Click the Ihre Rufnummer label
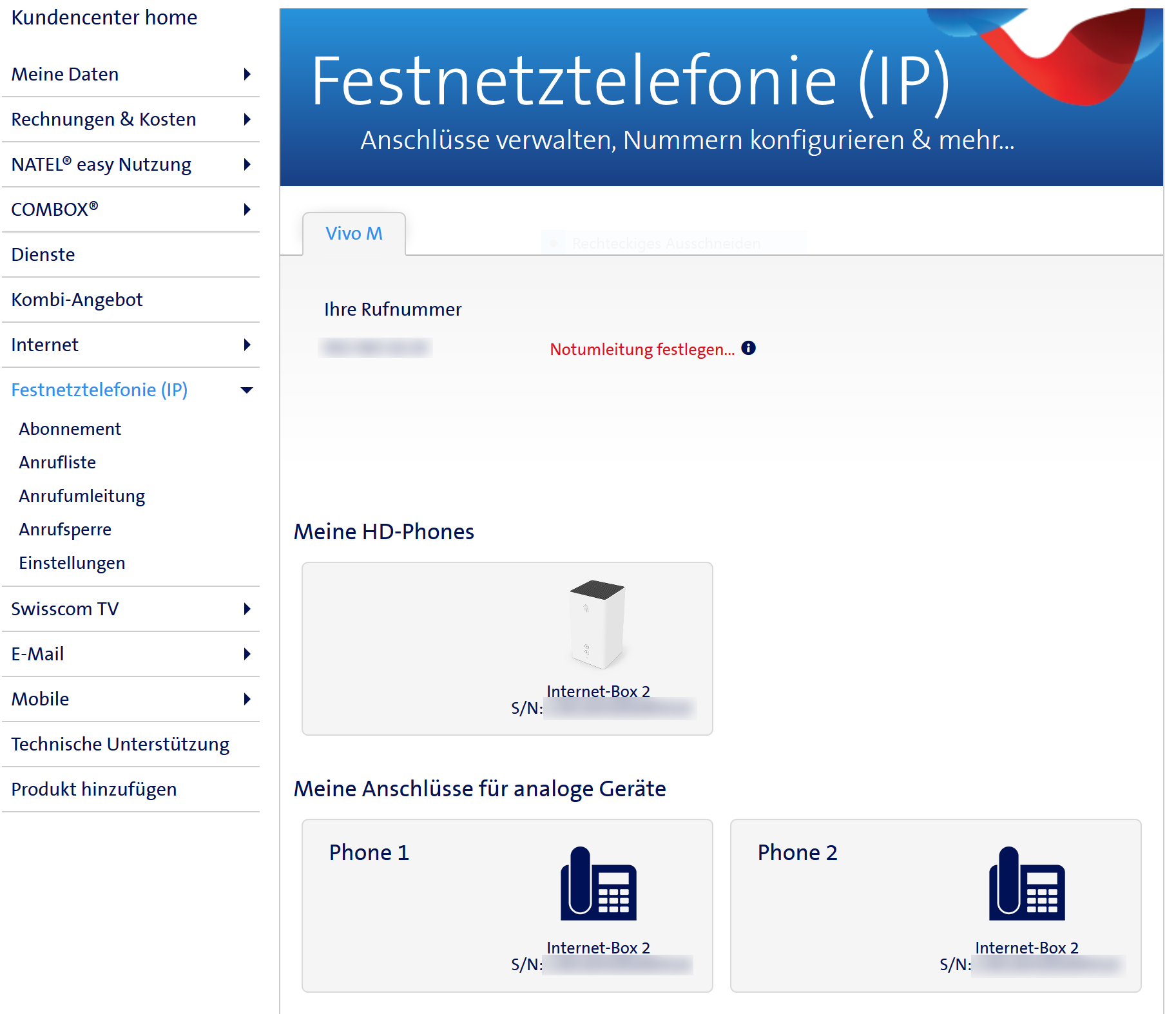 point(393,309)
